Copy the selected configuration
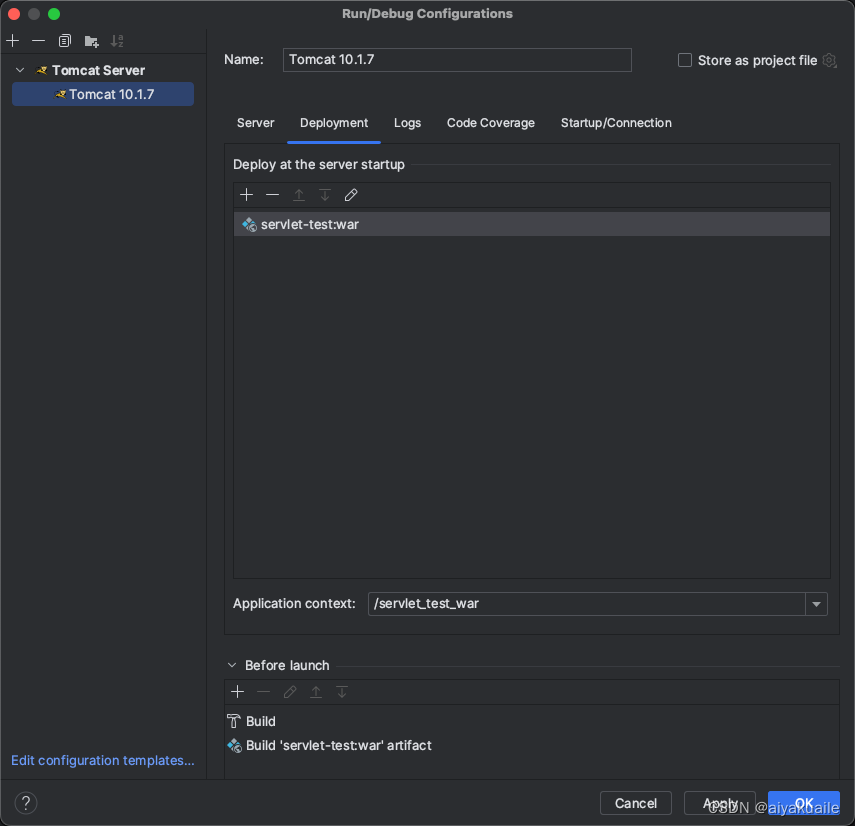 click(64, 41)
